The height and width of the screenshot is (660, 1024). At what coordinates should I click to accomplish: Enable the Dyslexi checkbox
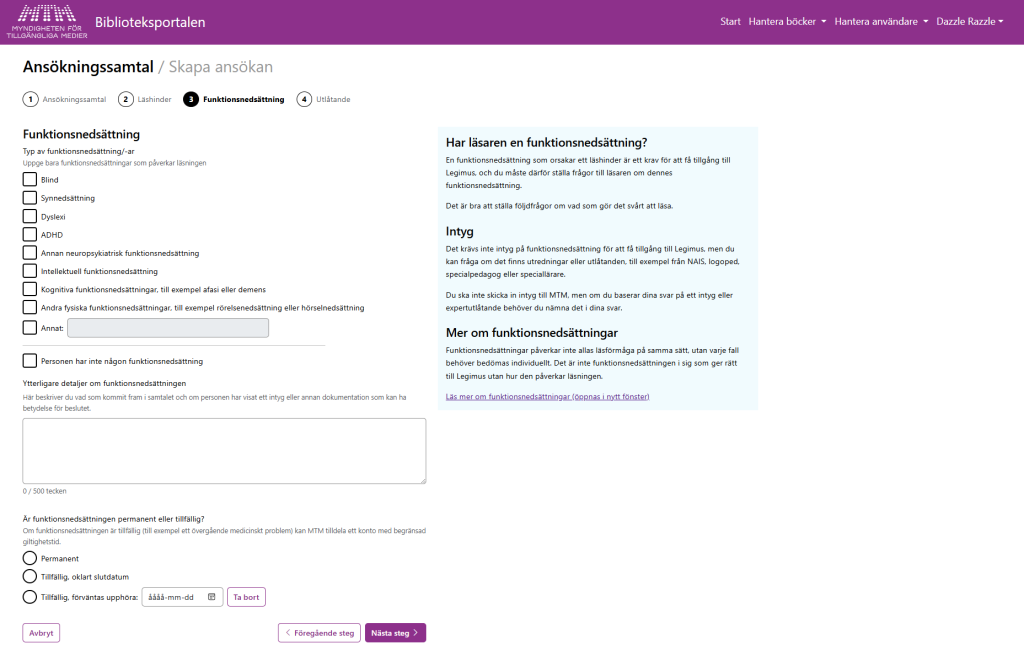(30, 216)
